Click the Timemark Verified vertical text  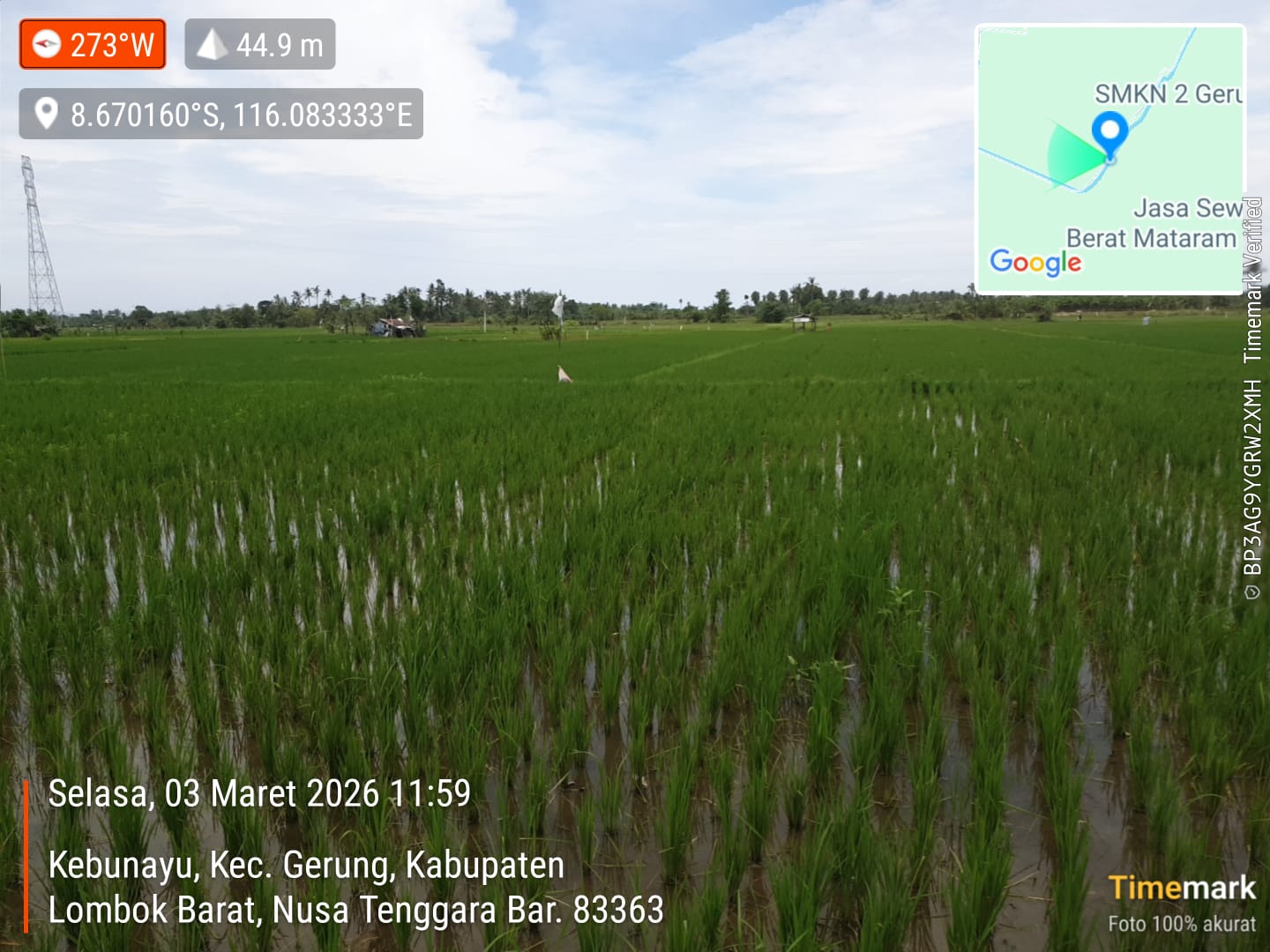click(x=1252, y=280)
